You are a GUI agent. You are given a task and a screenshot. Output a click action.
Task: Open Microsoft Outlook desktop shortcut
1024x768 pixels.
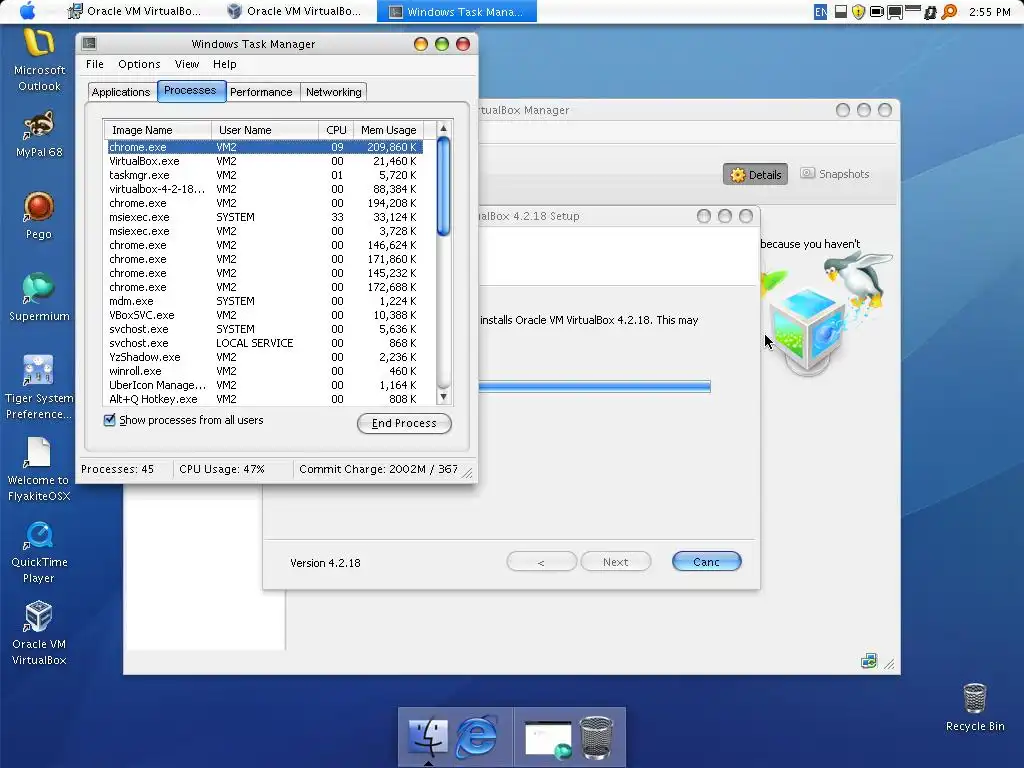pyautogui.click(x=39, y=60)
